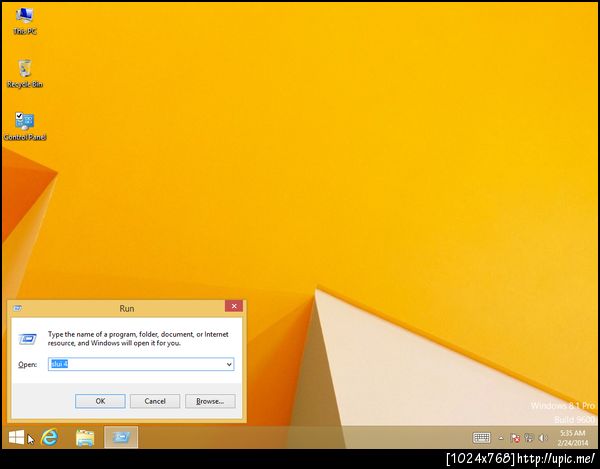Expand the Open combo box dropdown arrow
The width and height of the screenshot is (600, 469).
tap(229, 364)
